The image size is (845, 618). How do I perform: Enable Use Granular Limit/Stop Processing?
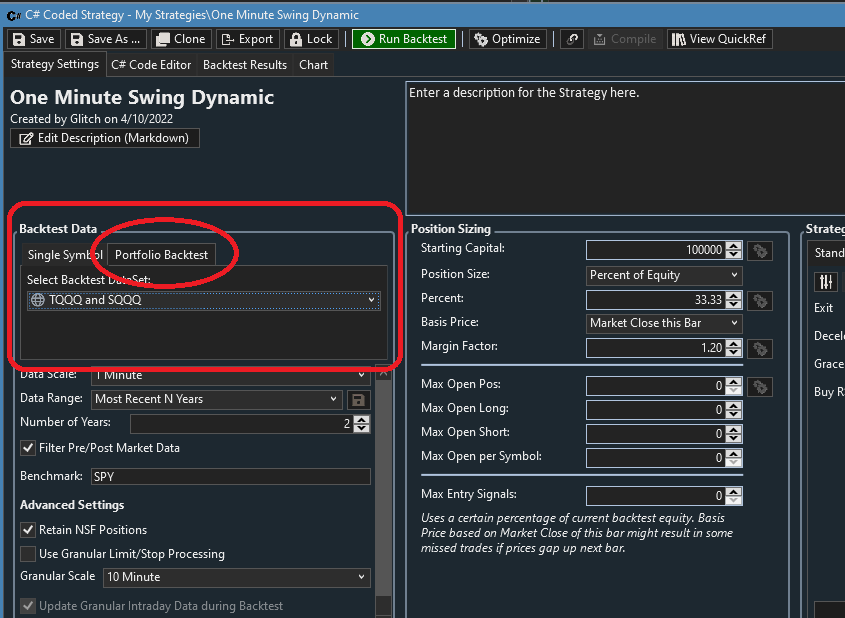point(28,554)
